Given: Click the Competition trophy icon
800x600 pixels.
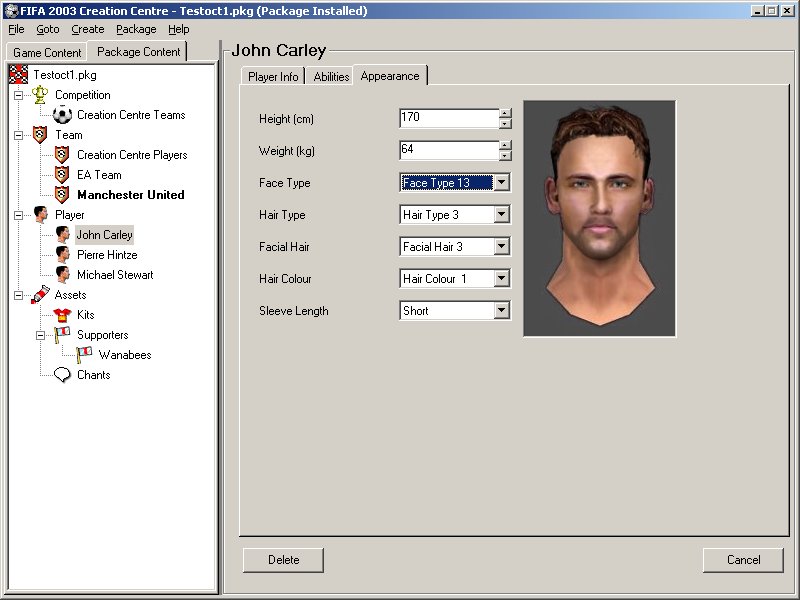Looking at the screenshot, I should (x=40, y=95).
